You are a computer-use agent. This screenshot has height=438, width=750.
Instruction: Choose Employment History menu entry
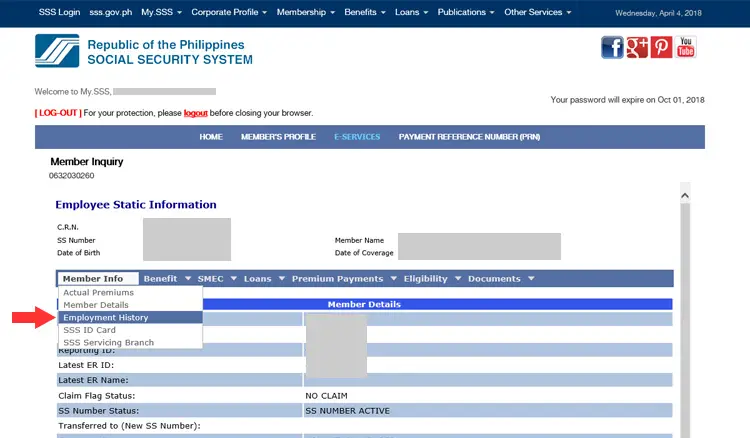(130, 318)
